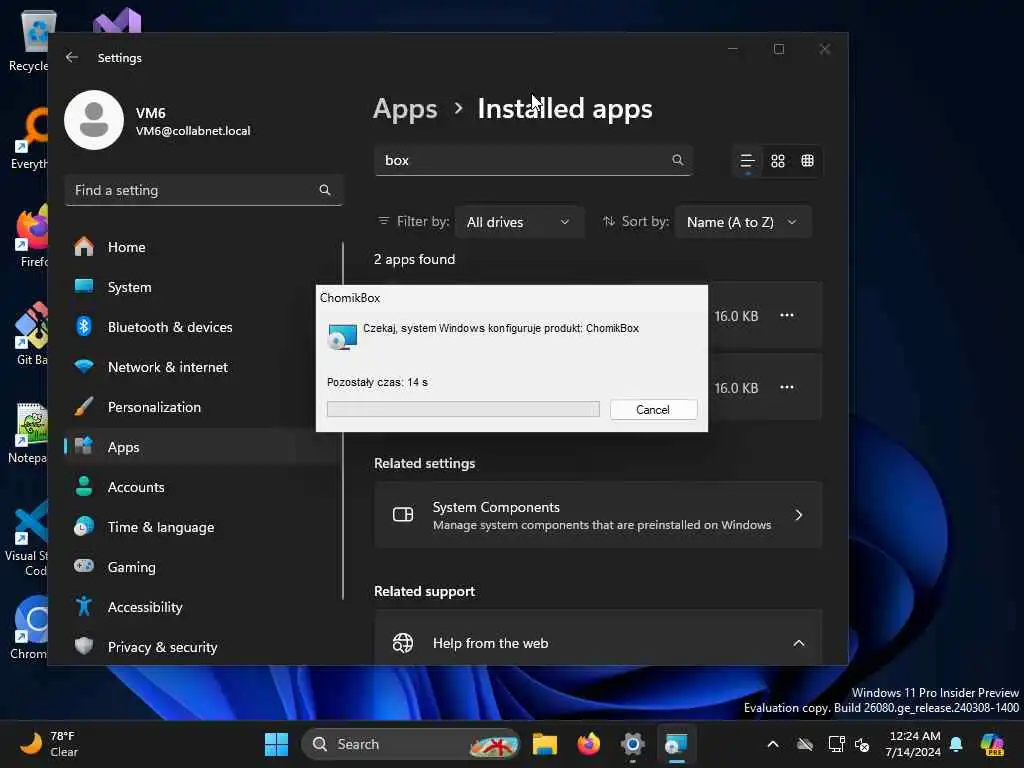Click the 'Pozostały czas: 14 s' text
Screen dimensions: 1024x768
pos(377,382)
